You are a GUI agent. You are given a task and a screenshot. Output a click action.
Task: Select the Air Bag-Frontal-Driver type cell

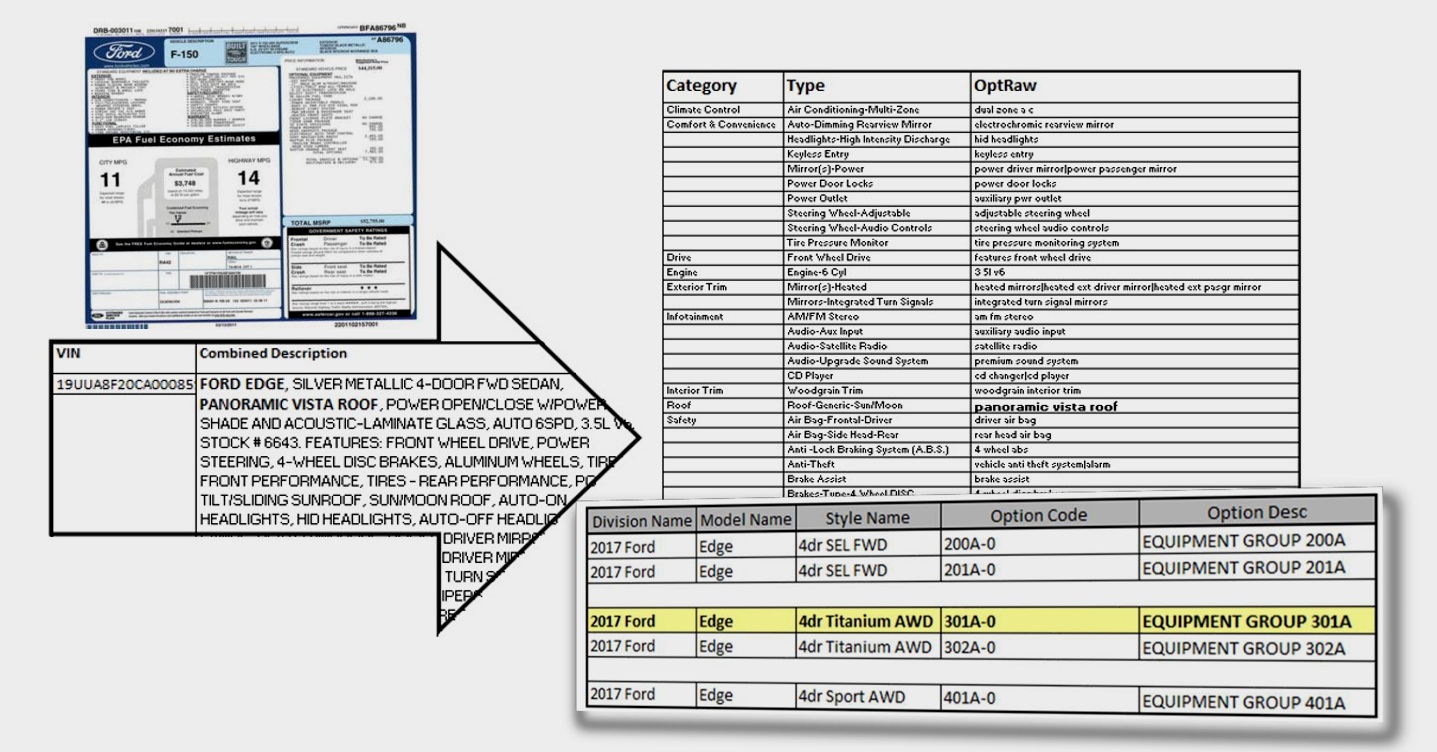875,421
